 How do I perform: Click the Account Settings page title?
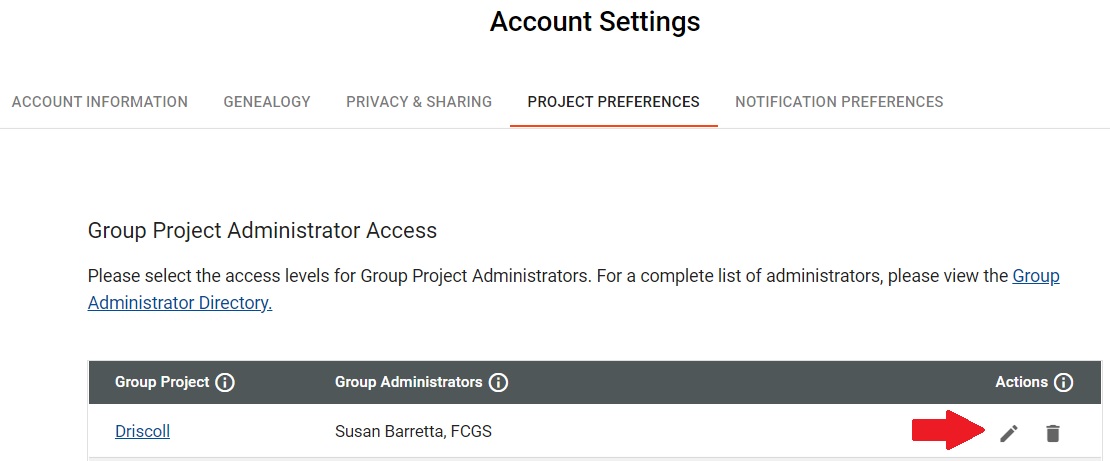(x=595, y=22)
